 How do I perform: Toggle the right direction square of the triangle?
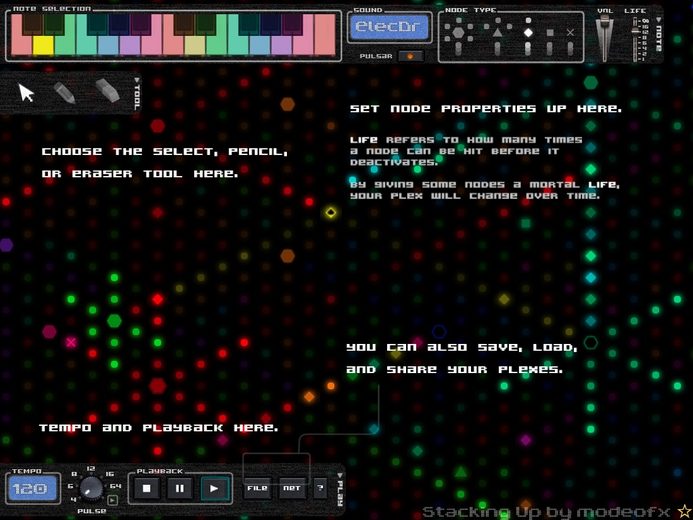click(509, 27)
